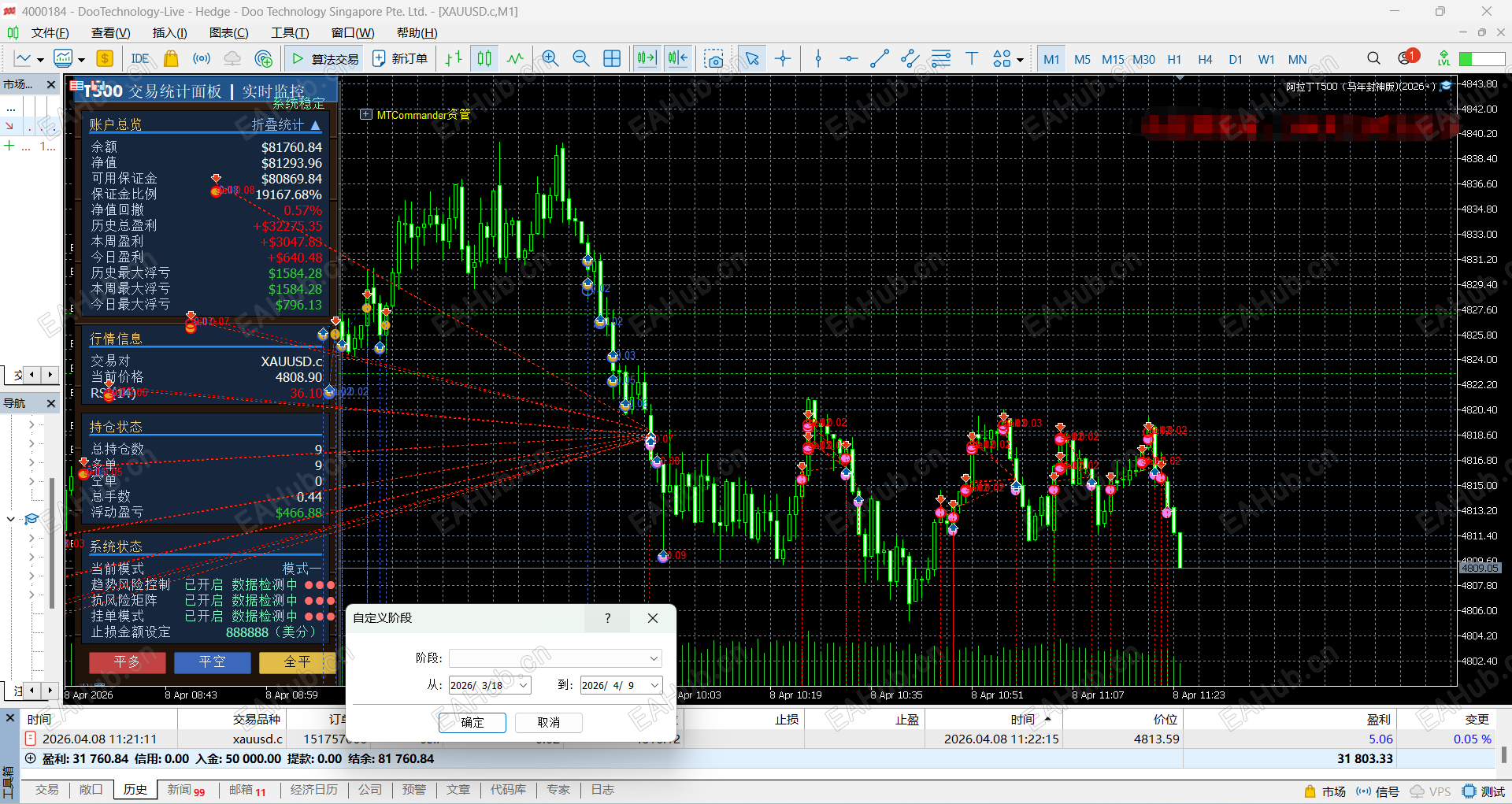This screenshot has height=804, width=1512.
Task: Collapse the 折叠统计 panel section
Action: (315, 125)
